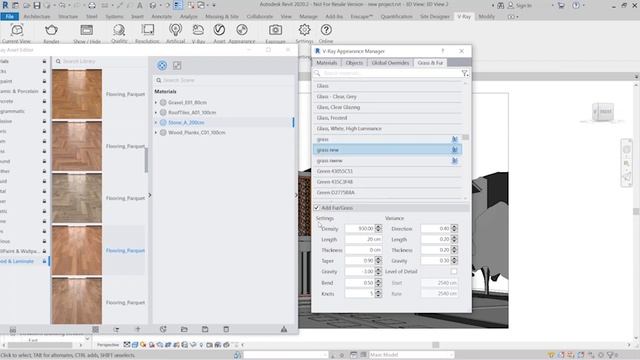The width and height of the screenshot is (640, 360).
Task: Click the Search materials field in Appearance Manager
Action: click(388, 73)
